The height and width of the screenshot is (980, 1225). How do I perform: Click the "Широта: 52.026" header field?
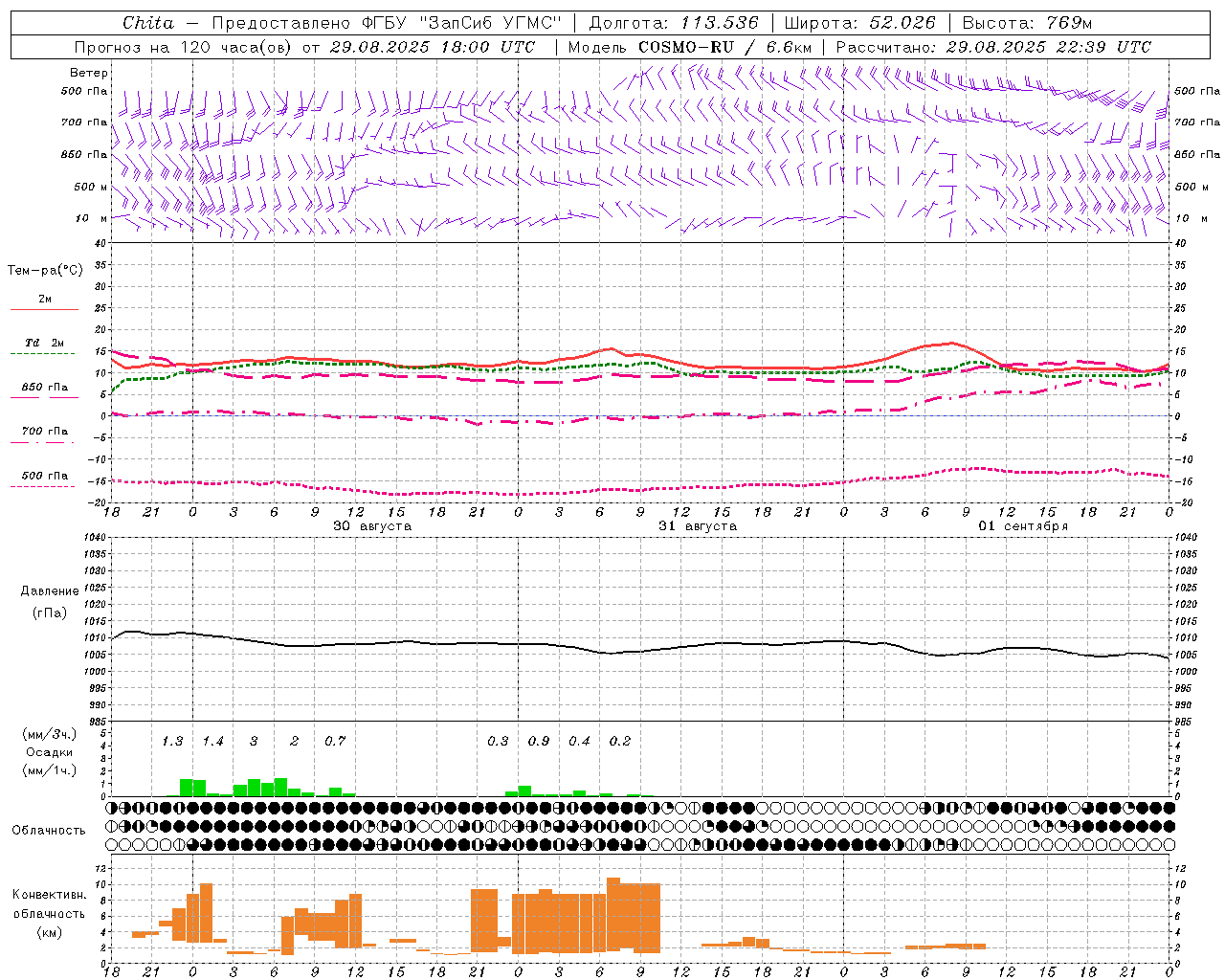(859, 23)
